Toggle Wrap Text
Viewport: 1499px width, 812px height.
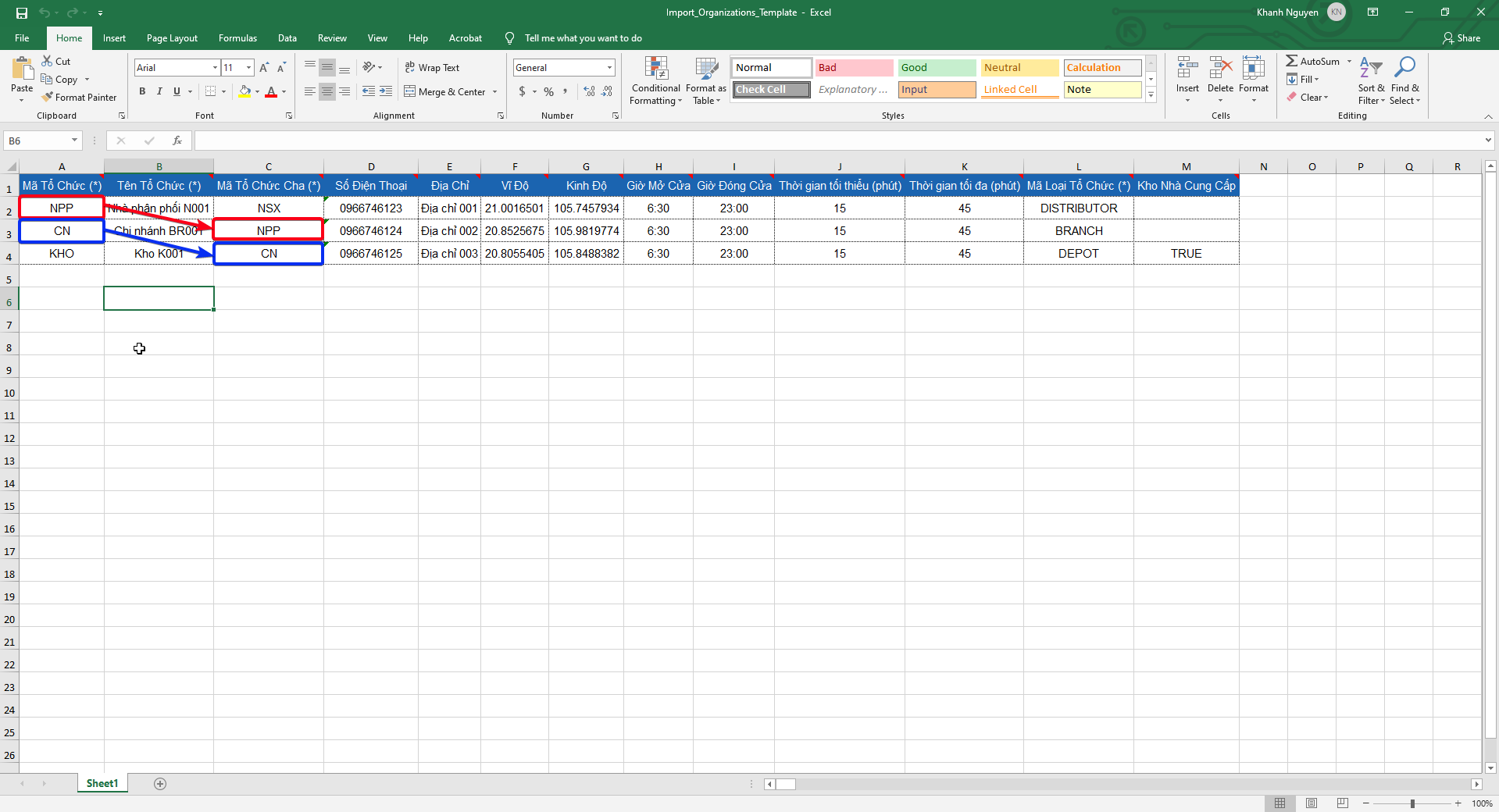[x=432, y=68]
